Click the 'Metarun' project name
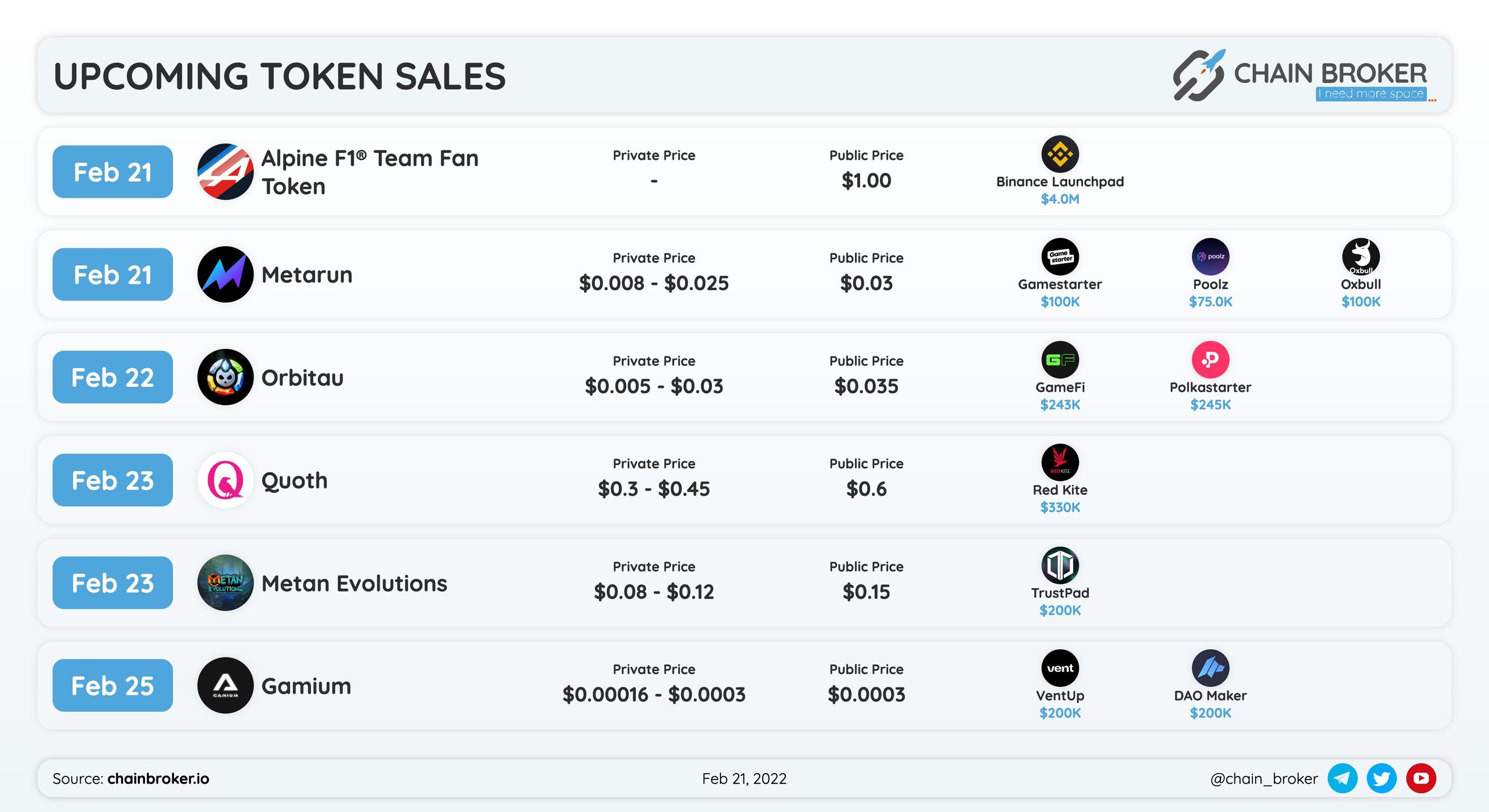Screen dimensions: 1489x812 (x=307, y=275)
